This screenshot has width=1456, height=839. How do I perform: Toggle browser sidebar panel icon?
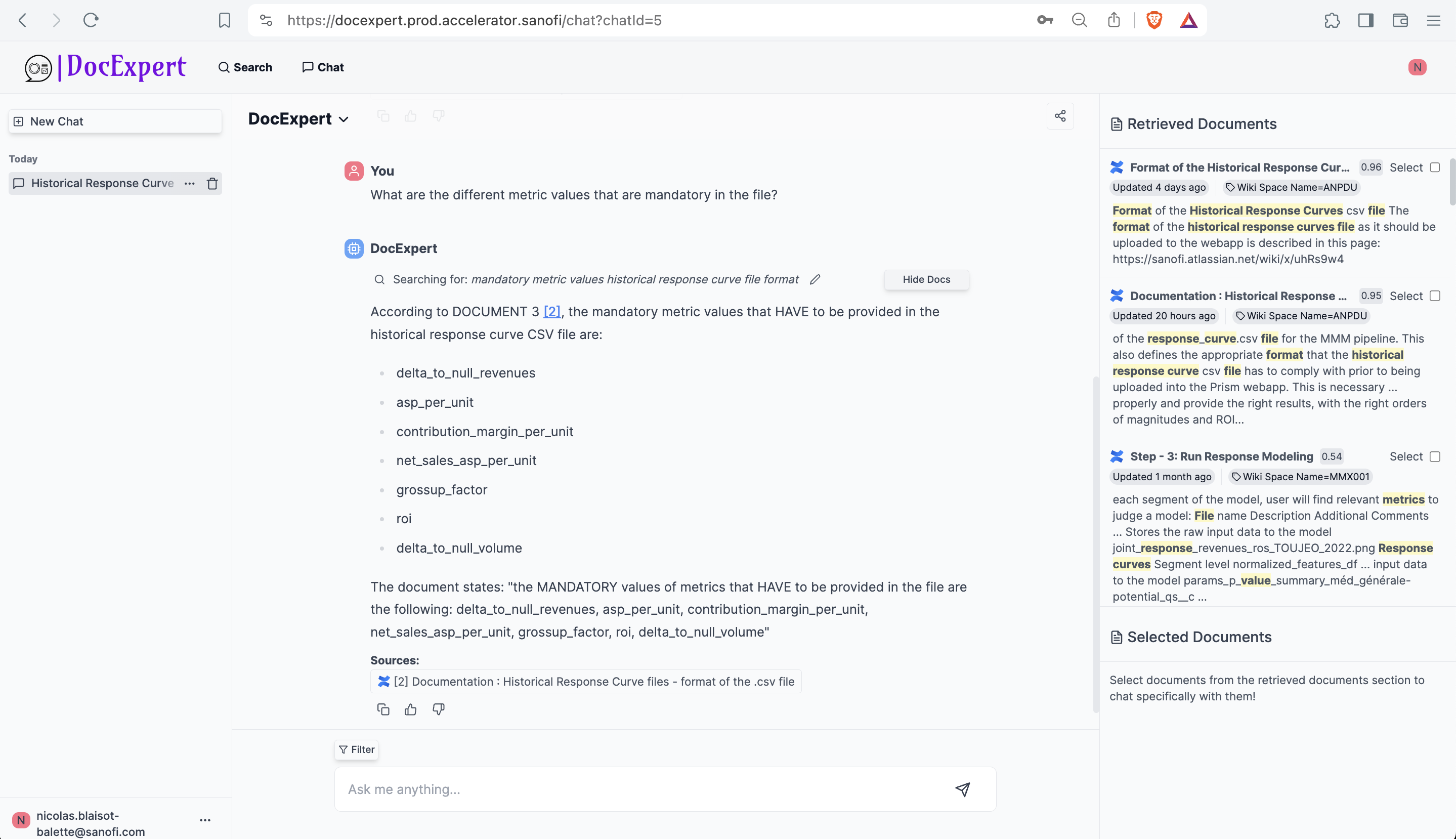pos(1365,21)
